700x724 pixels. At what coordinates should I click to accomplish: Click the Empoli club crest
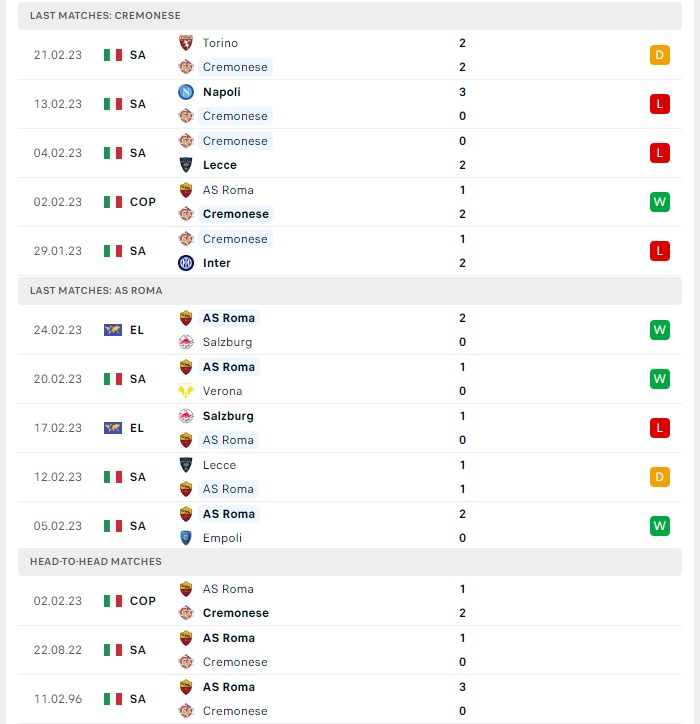[186, 538]
